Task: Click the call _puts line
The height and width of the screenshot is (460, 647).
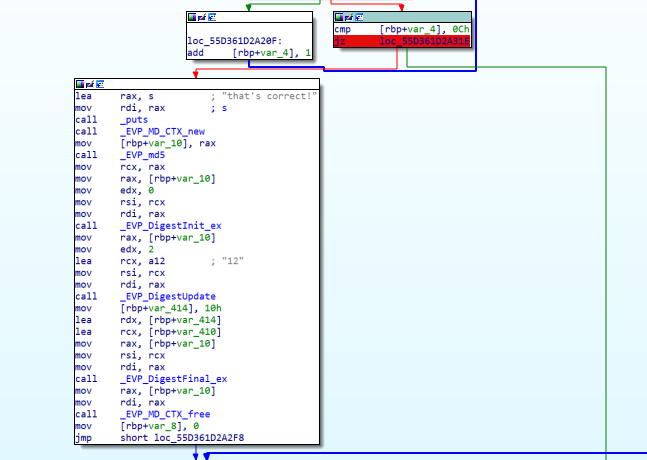Action: pos(111,120)
